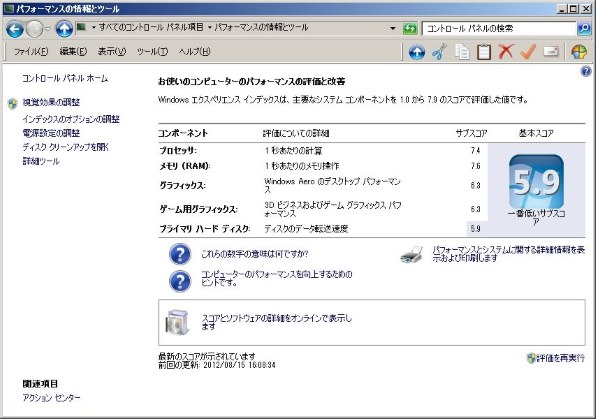Viewport: 596px width, 419px height.
Task: Click the software box icon
Action: click(177, 323)
